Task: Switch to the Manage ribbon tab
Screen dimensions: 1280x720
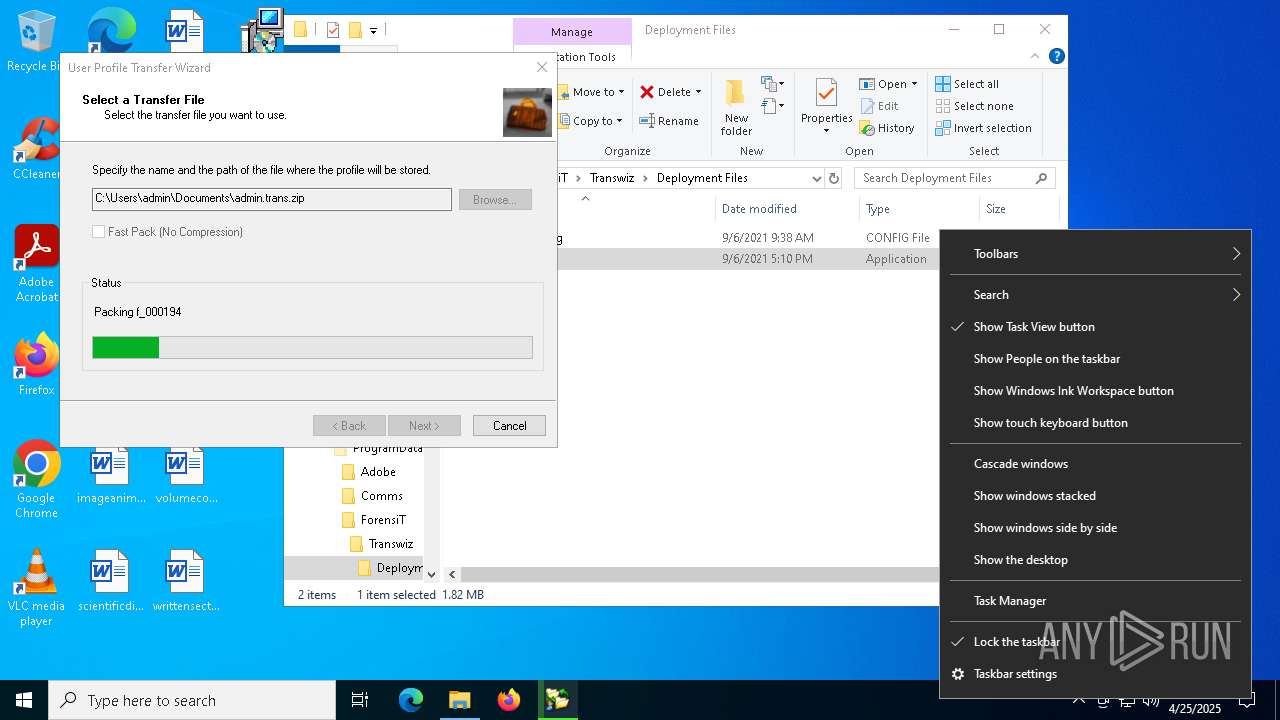Action: pos(572,32)
